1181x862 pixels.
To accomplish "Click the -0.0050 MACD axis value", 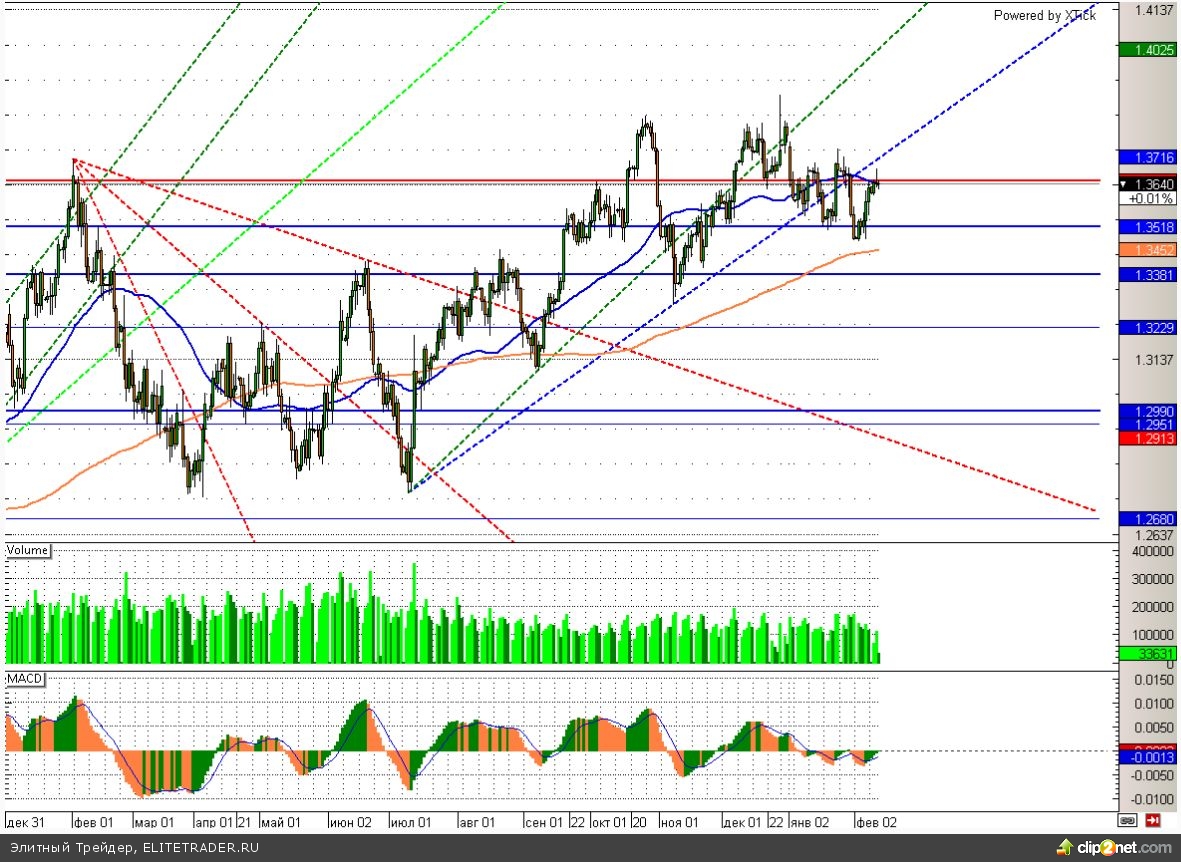I will [x=1152, y=775].
